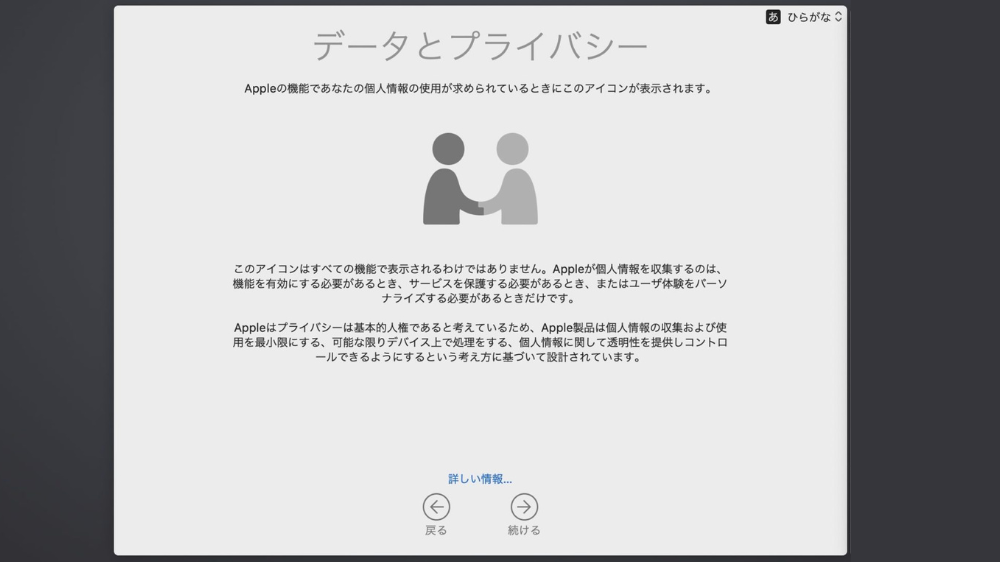The image size is (1000, 562).
Task: Click the continue arrow circle icon
Action: (x=524, y=507)
